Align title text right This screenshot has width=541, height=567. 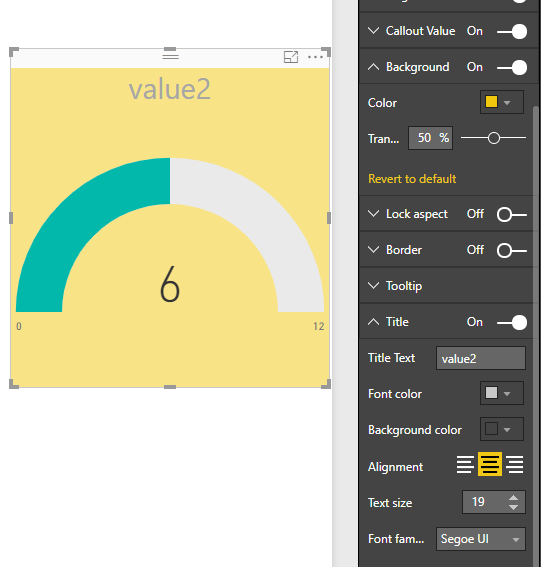coord(515,465)
